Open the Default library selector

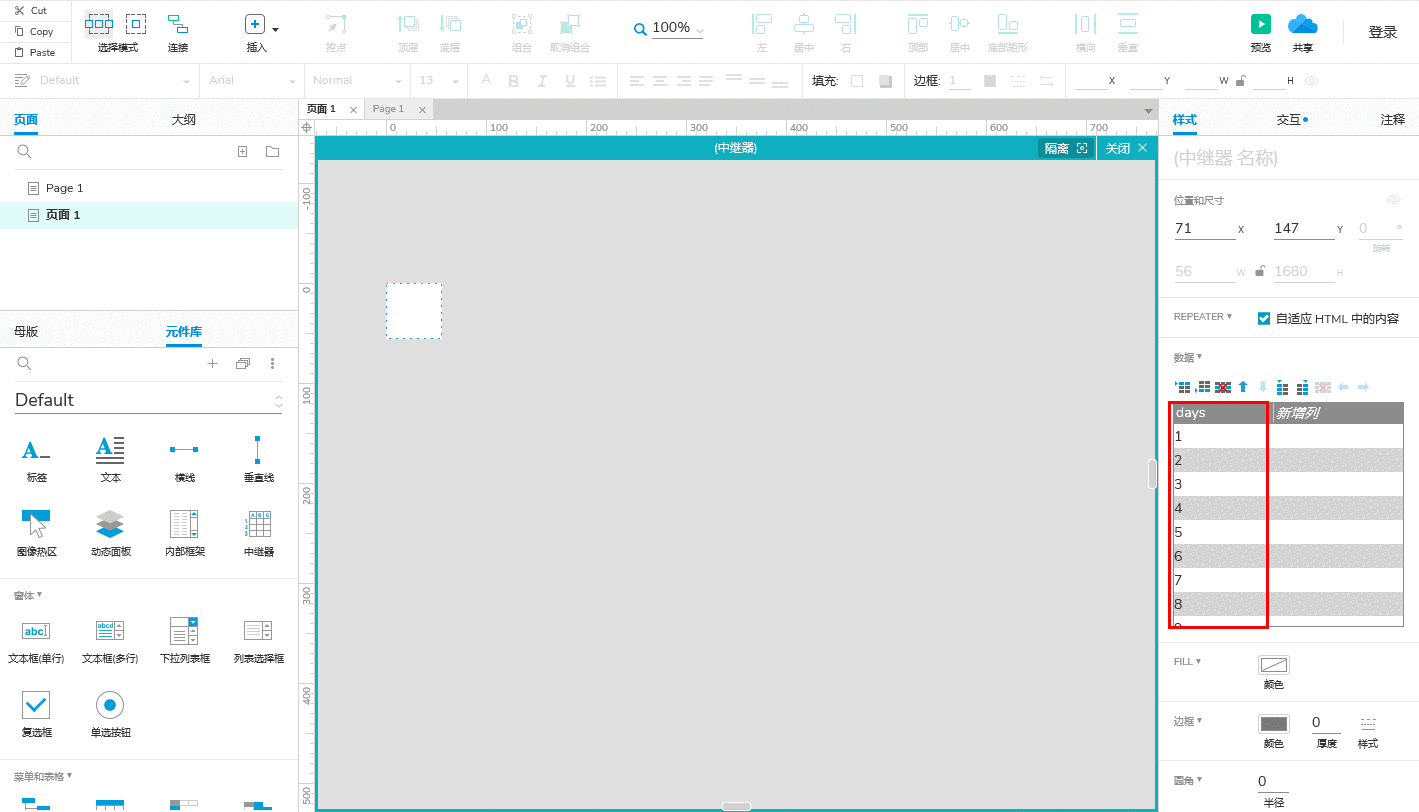click(149, 400)
